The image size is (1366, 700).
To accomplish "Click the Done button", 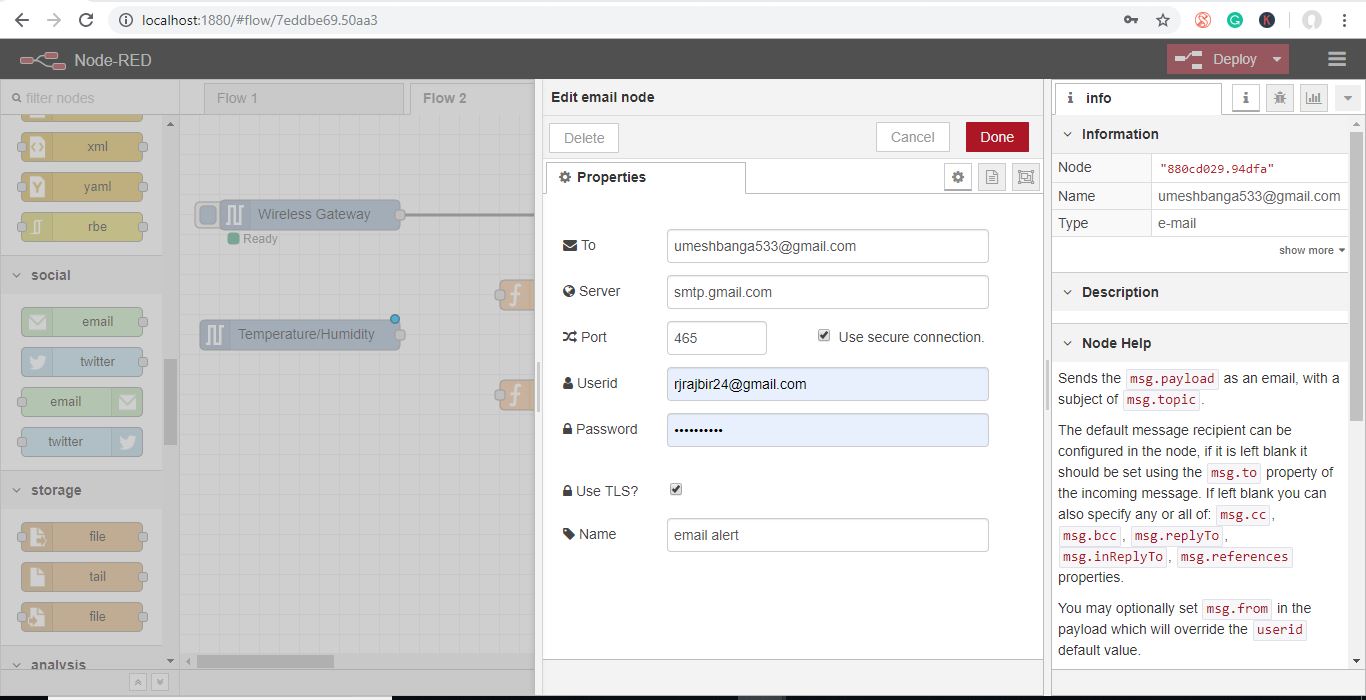I will pos(996,137).
